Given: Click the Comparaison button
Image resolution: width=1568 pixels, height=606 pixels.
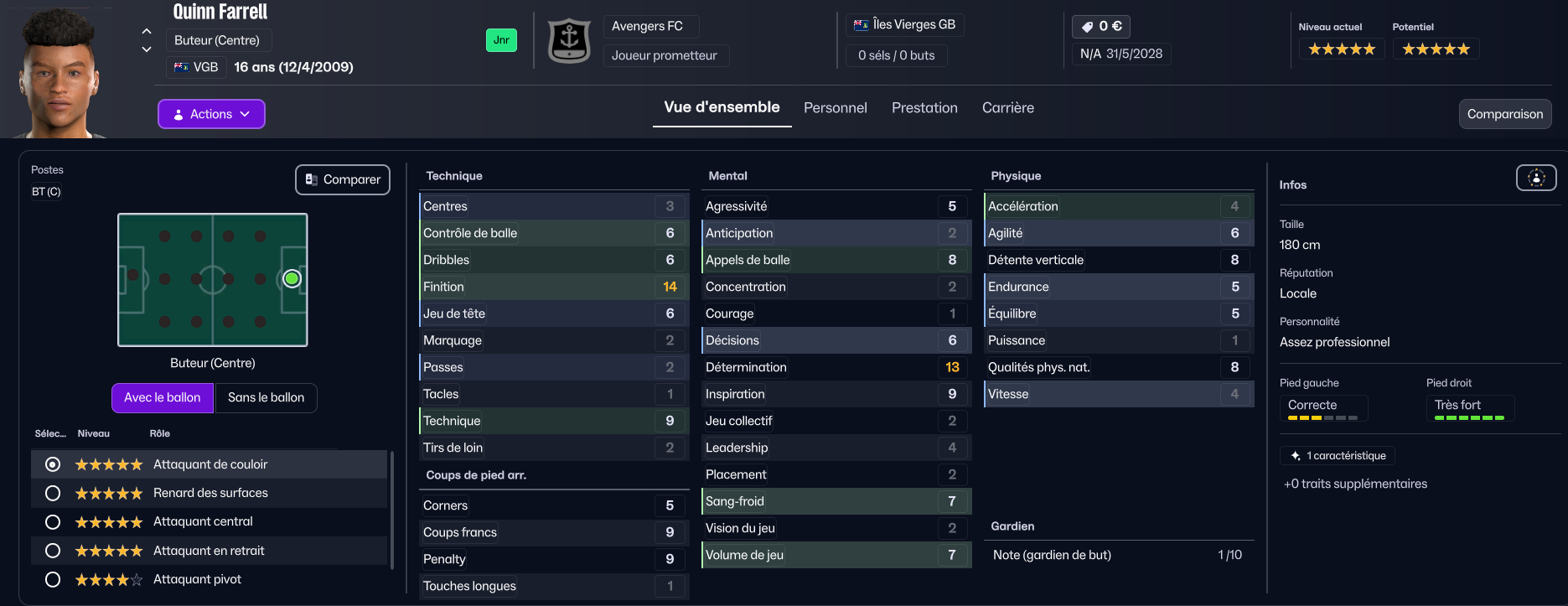Looking at the screenshot, I should [1504, 114].
